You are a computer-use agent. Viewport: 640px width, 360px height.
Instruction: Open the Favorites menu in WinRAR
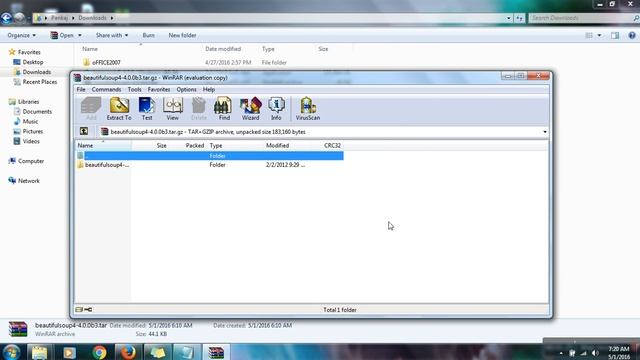coord(159,89)
